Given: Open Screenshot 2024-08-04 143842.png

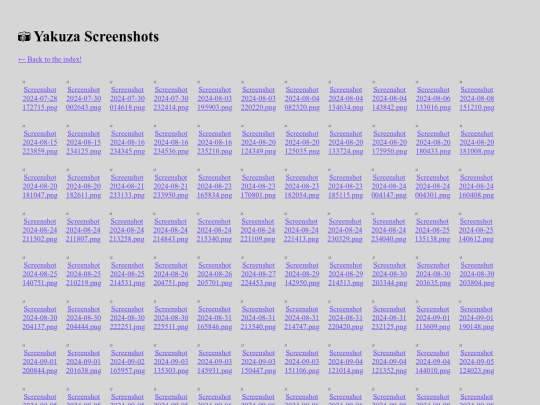Looking at the screenshot, I should coord(390,98).
